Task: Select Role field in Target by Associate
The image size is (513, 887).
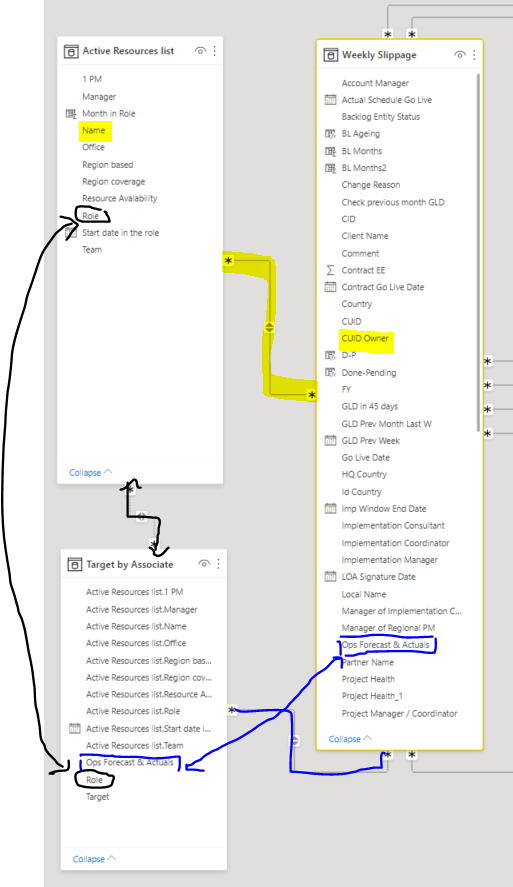Action: tap(94, 780)
